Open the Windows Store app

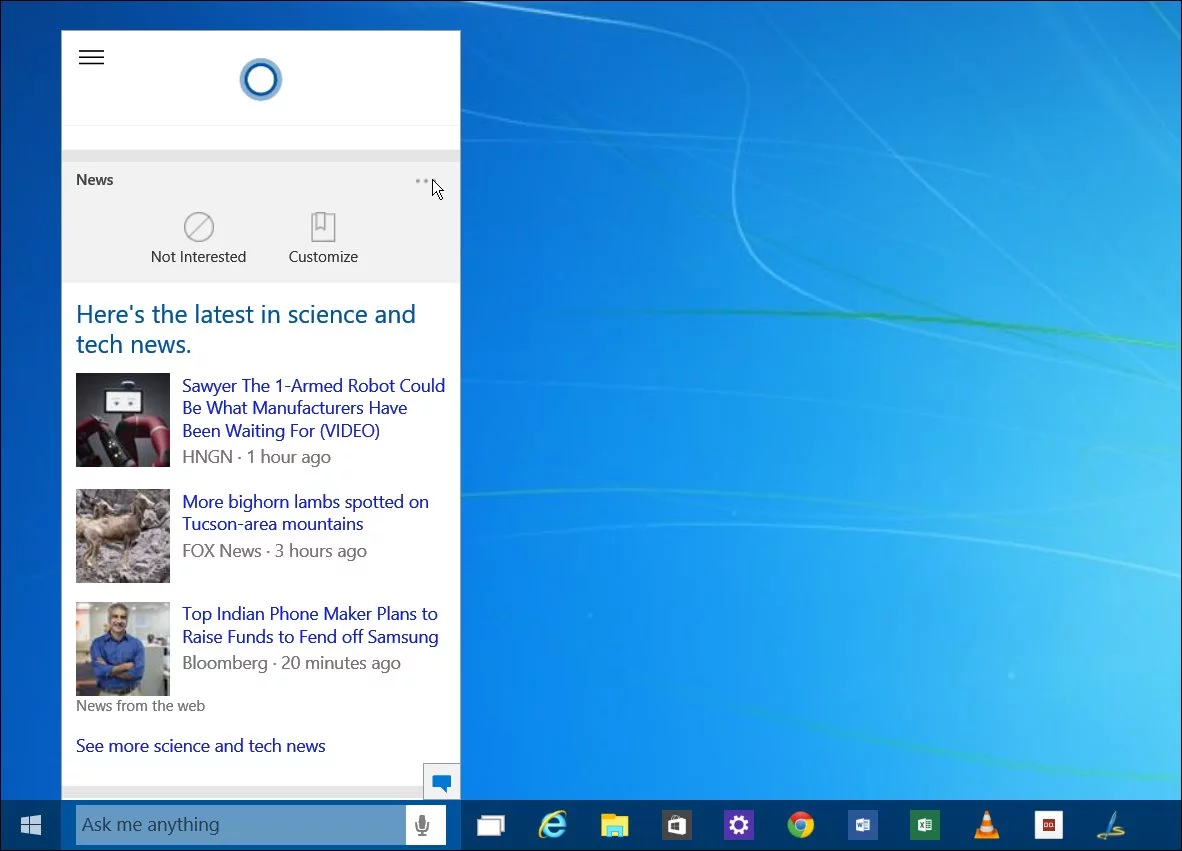click(x=676, y=825)
